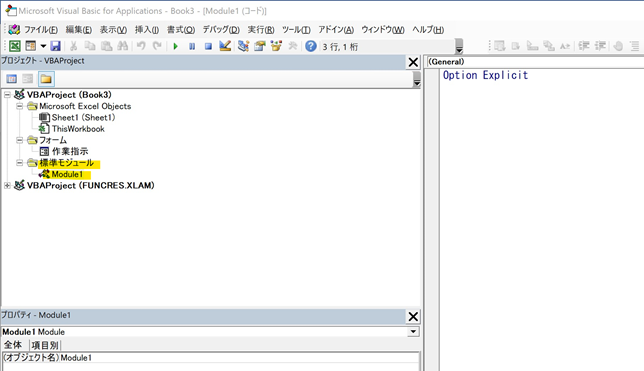Click the Option Explicit code line
The image size is (644, 371).
pos(485,75)
